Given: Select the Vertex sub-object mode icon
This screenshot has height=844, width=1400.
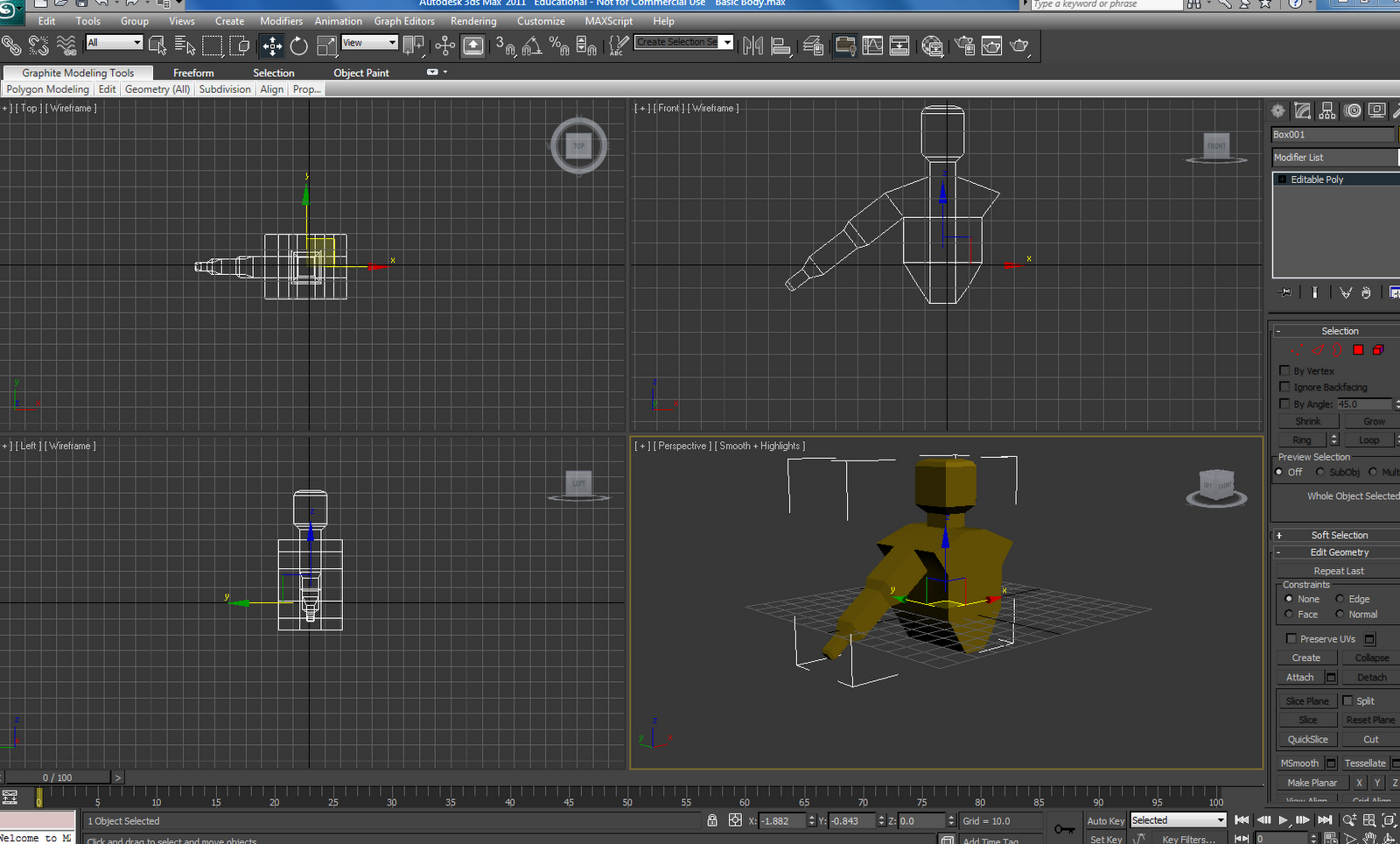Looking at the screenshot, I should (1297, 349).
